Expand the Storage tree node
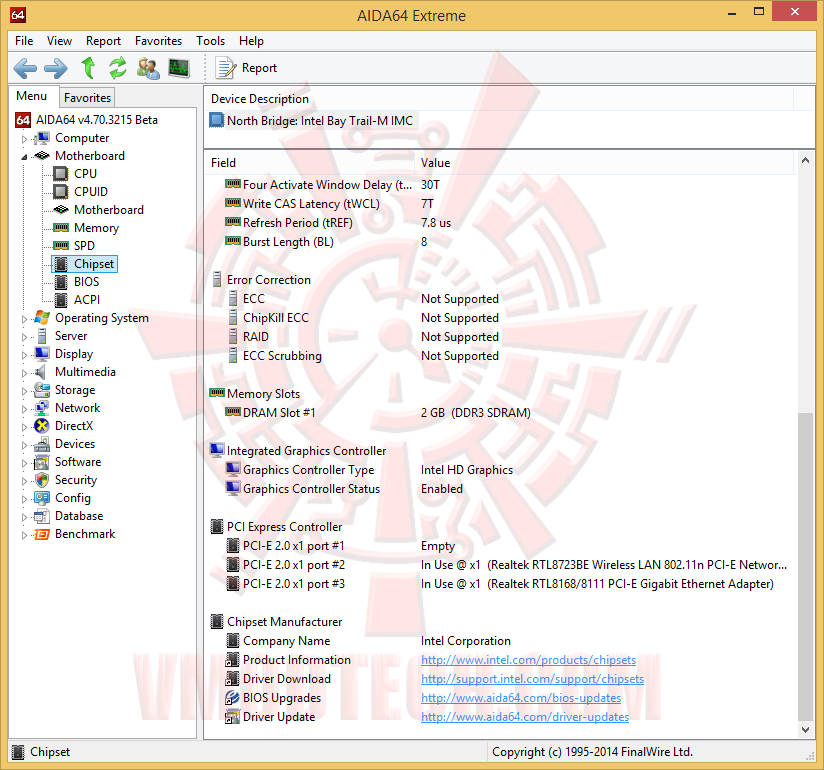 [24, 391]
